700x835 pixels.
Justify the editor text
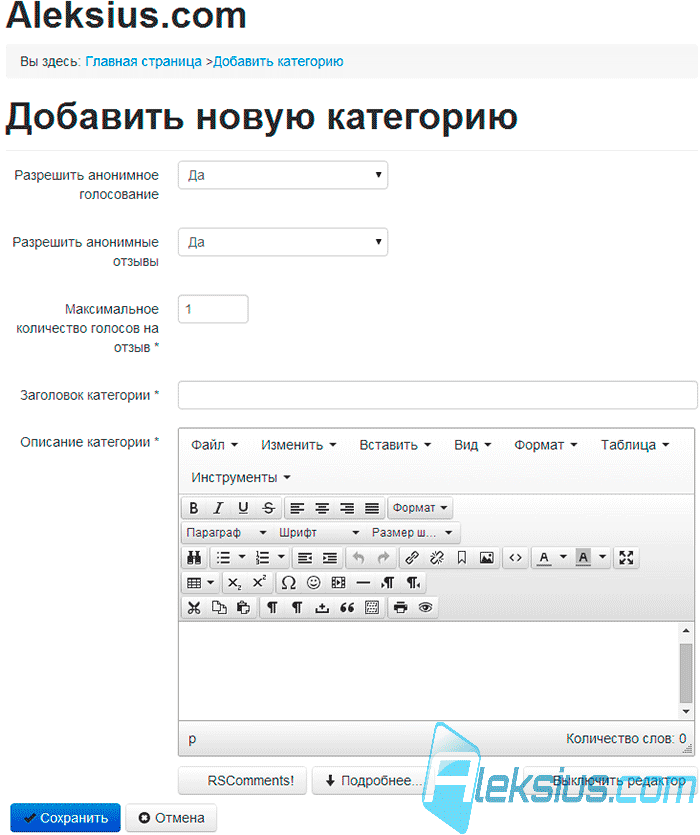tap(372, 508)
